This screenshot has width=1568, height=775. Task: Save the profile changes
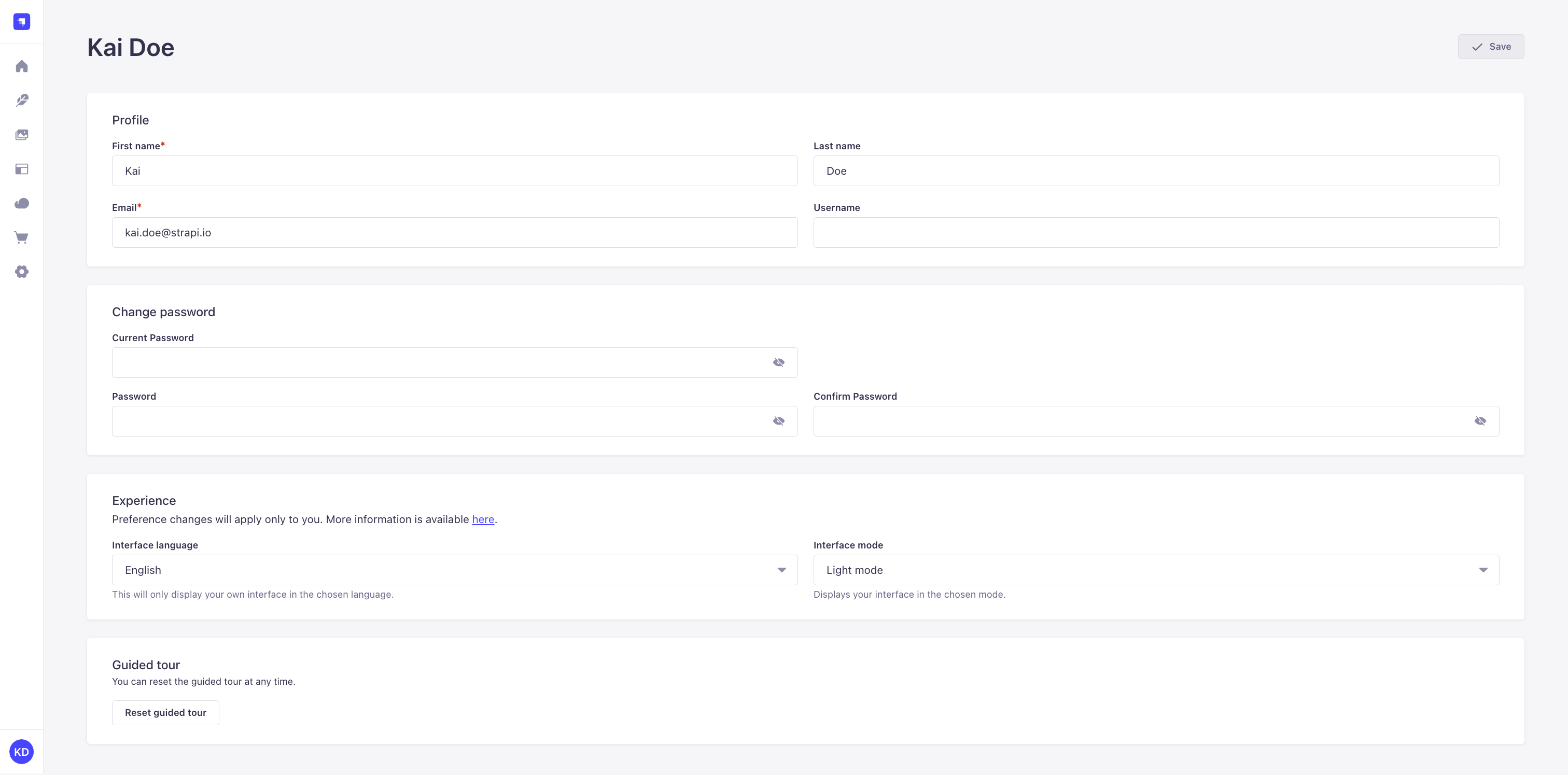pos(1491,46)
